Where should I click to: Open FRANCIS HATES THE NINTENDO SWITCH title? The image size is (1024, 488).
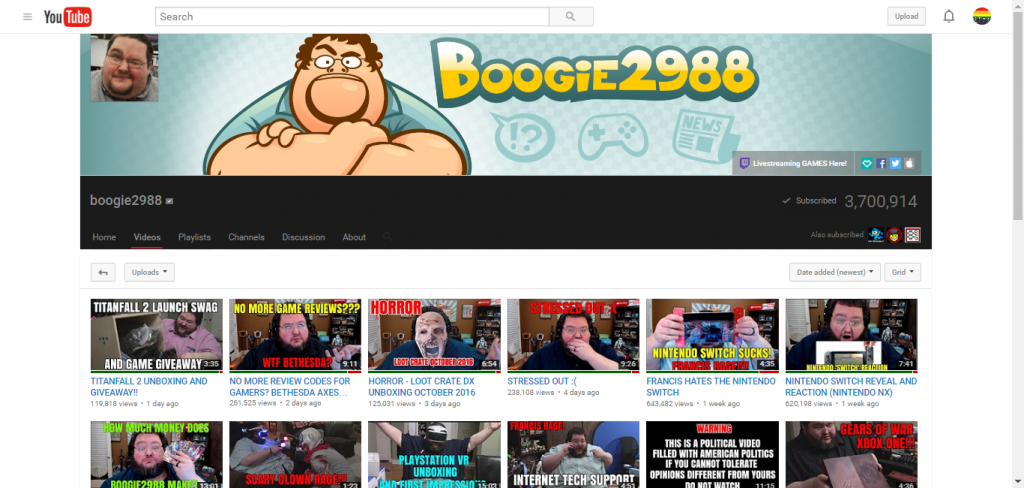click(x=711, y=387)
